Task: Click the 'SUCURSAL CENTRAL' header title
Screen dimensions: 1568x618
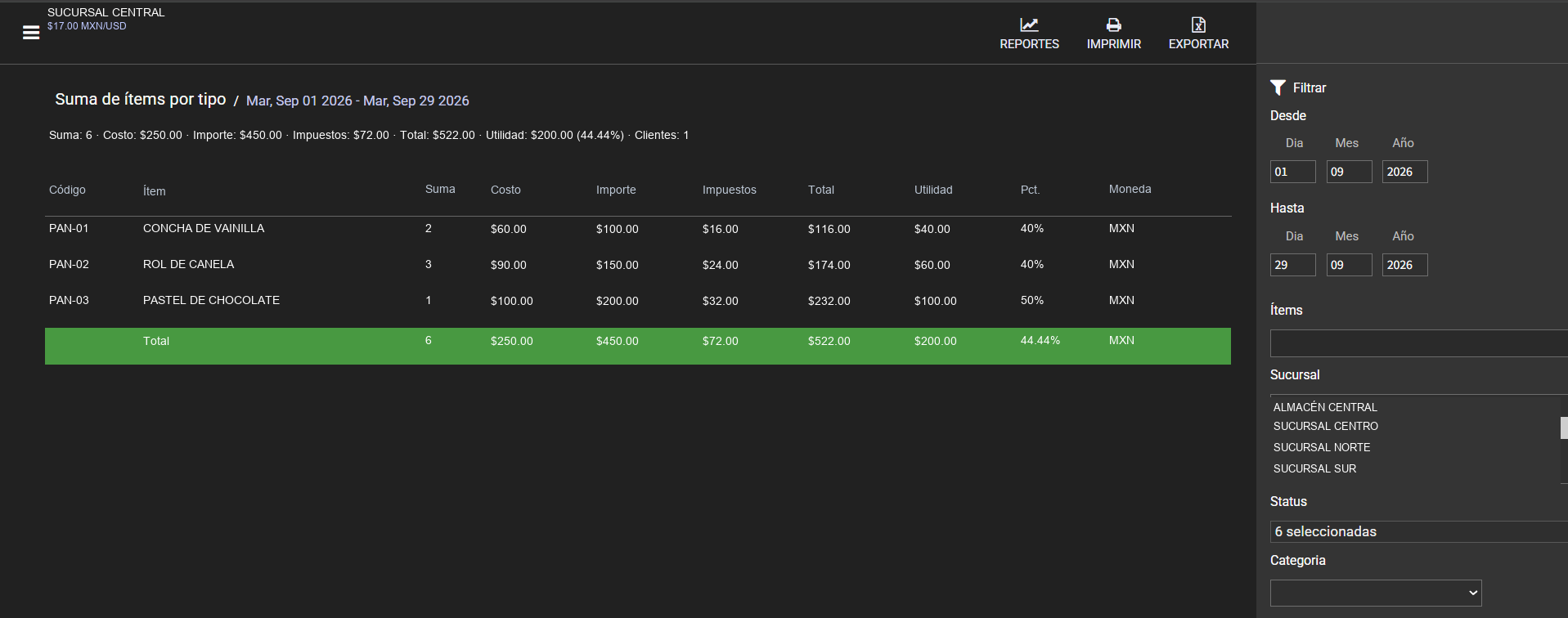Action: (106, 12)
